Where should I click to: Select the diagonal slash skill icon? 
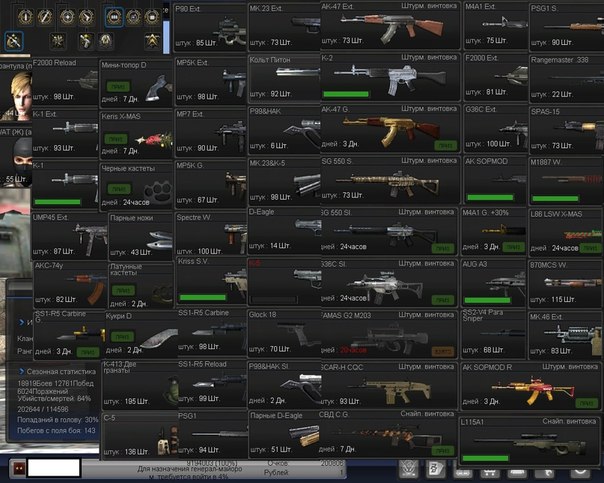(45, 17)
